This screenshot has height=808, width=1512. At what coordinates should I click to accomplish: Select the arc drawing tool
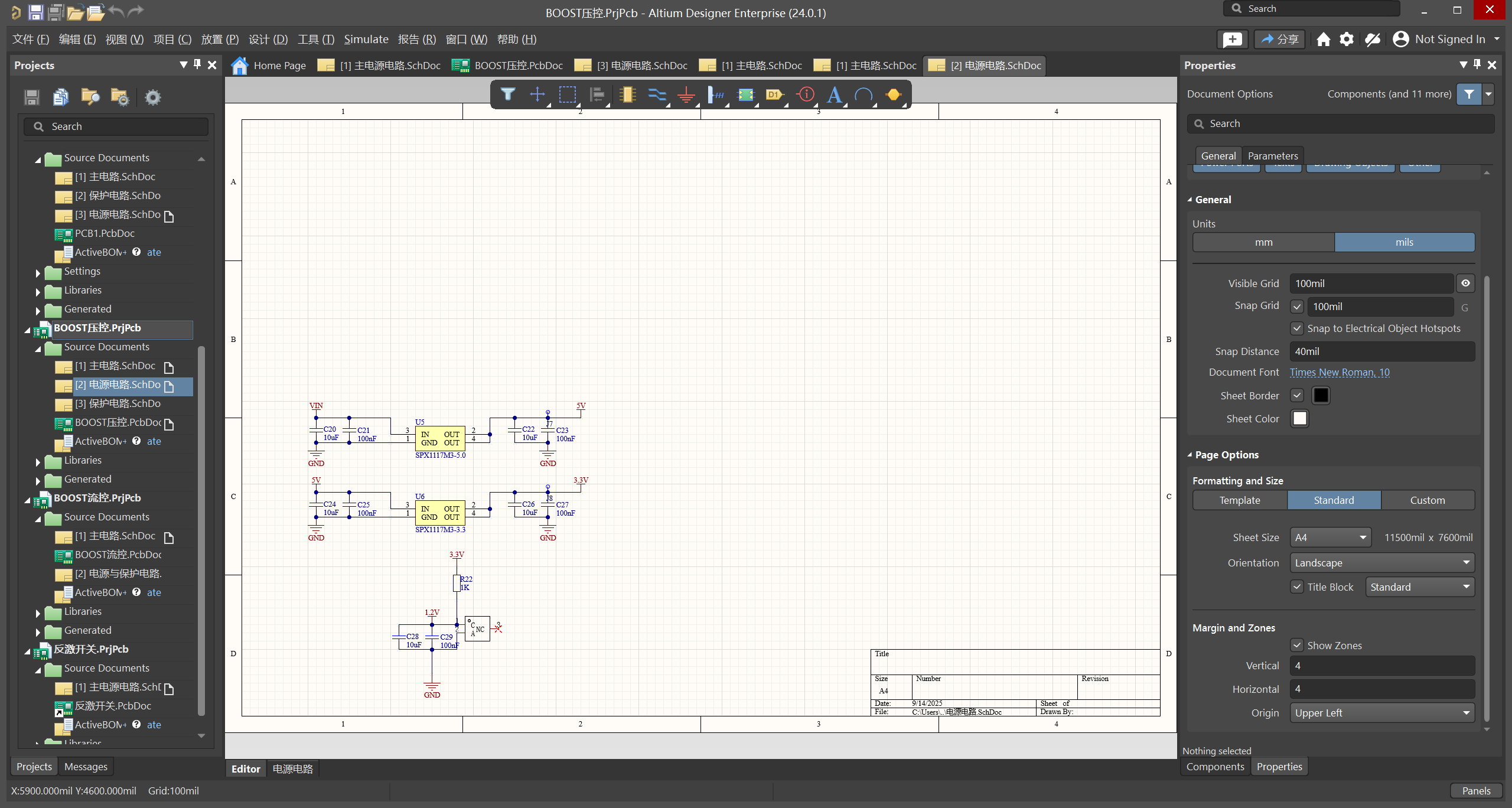tap(863, 95)
